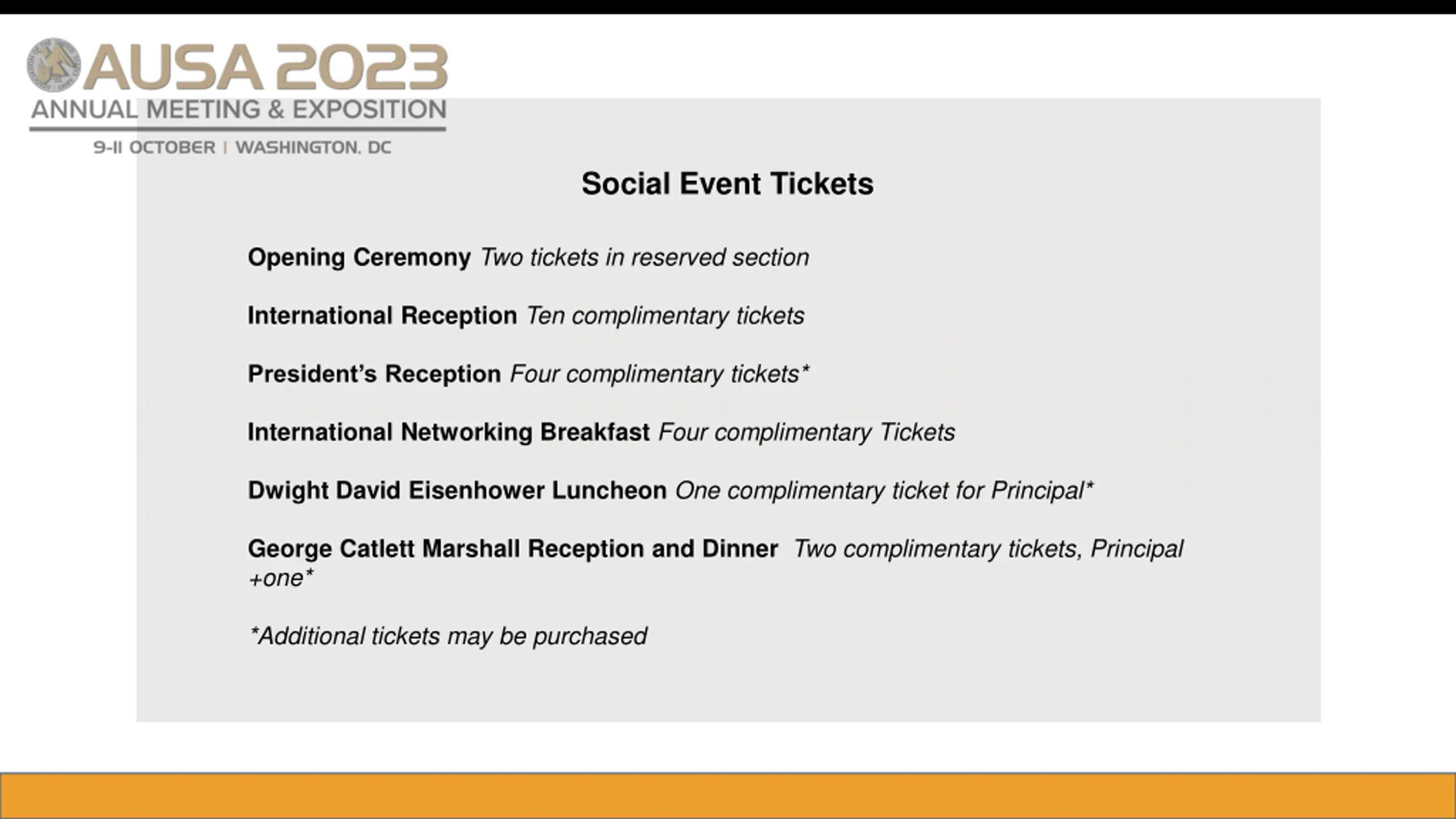Click the orange footer bar
Image resolution: width=1456 pixels, height=819 pixels.
click(x=728, y=796)
